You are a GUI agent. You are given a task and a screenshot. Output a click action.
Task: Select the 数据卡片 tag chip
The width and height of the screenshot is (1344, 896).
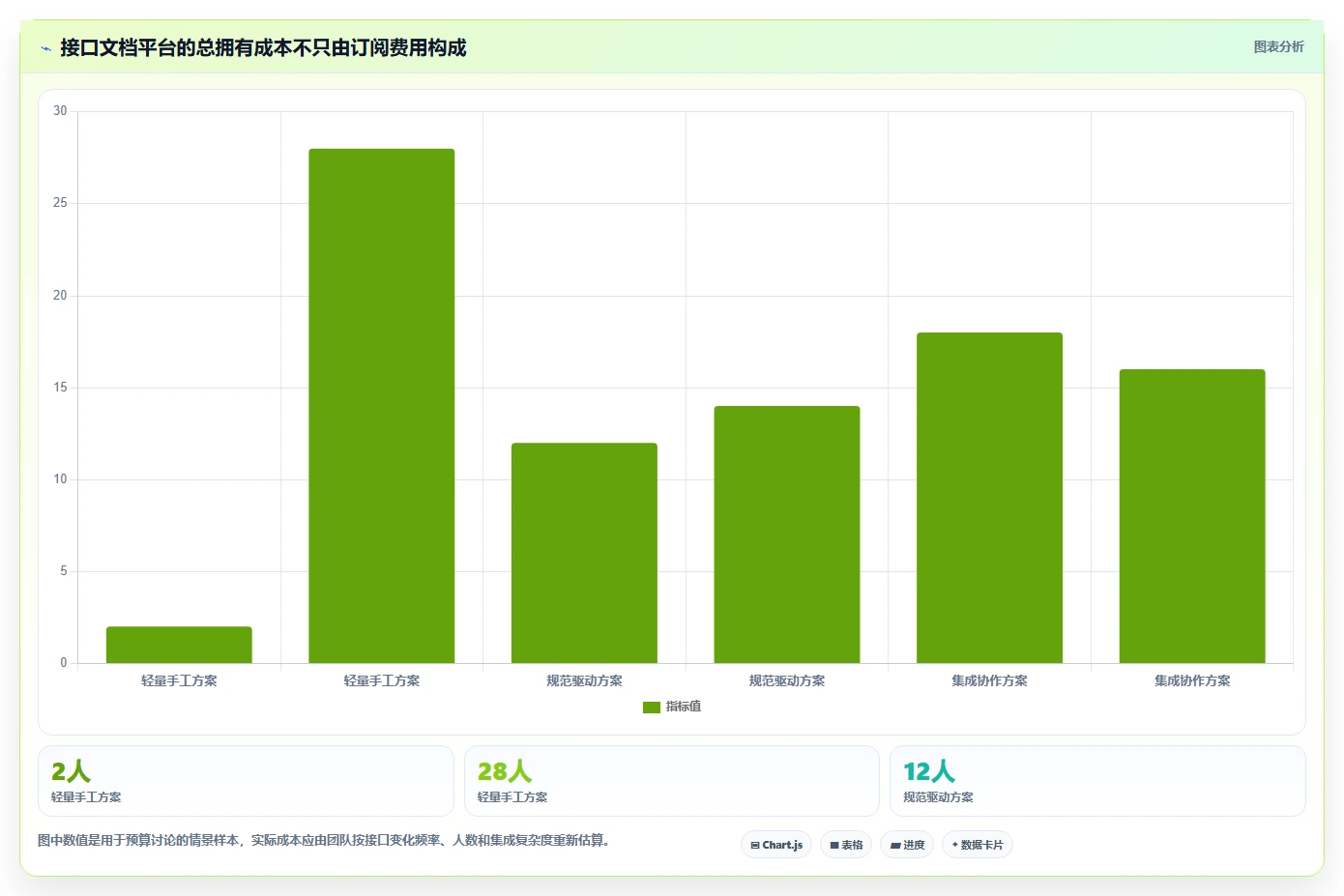point(978,845)
